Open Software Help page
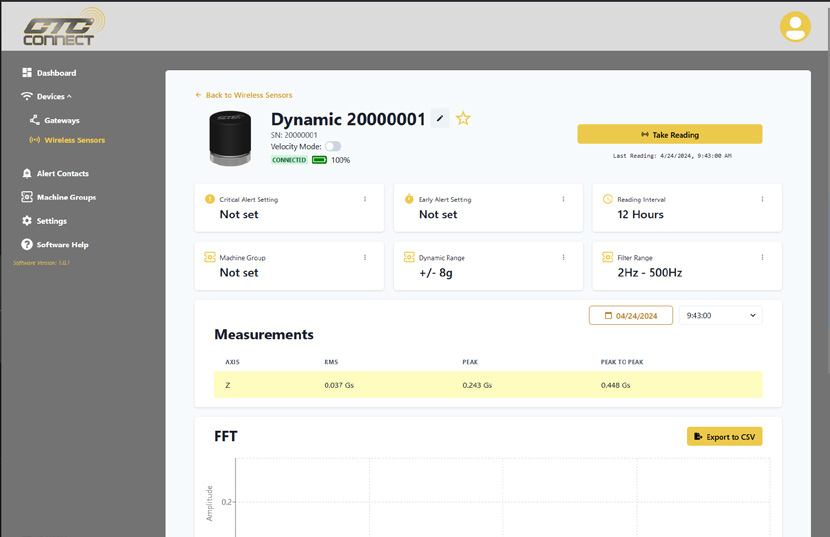Image resolution: width=830 pixels, height=537 pixels. point(62,245)
